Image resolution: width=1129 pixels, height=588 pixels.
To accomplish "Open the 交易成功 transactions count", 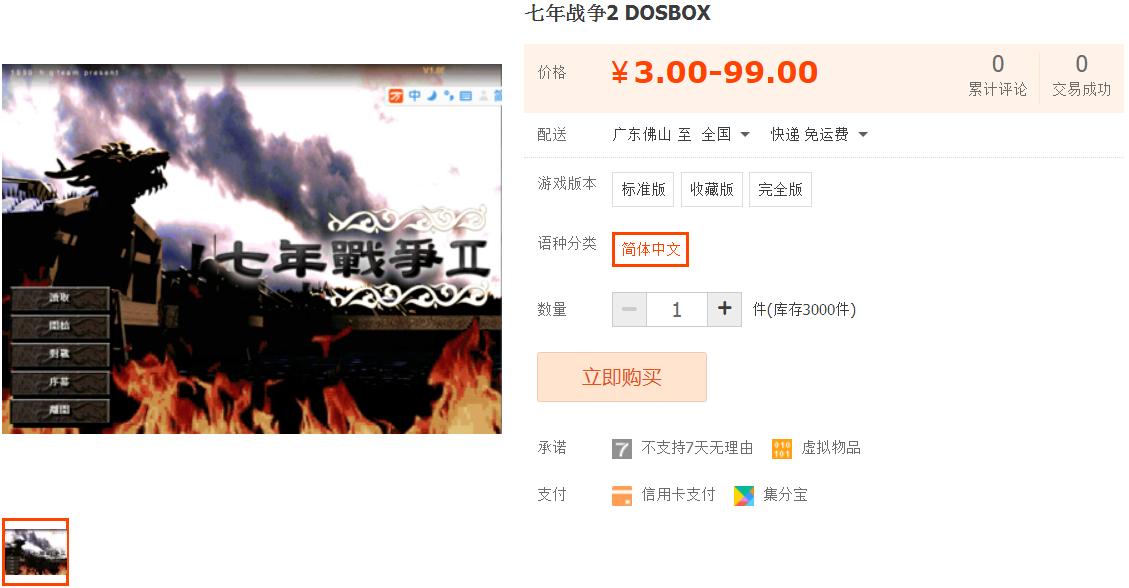I will [1081, 76].
